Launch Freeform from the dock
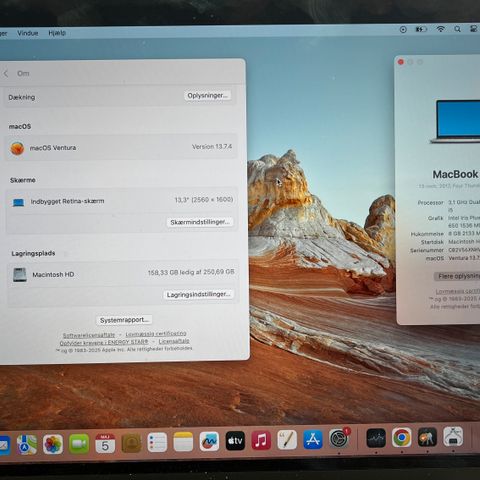The height and width of the screenshot is (480, 480). pos(209,442)
